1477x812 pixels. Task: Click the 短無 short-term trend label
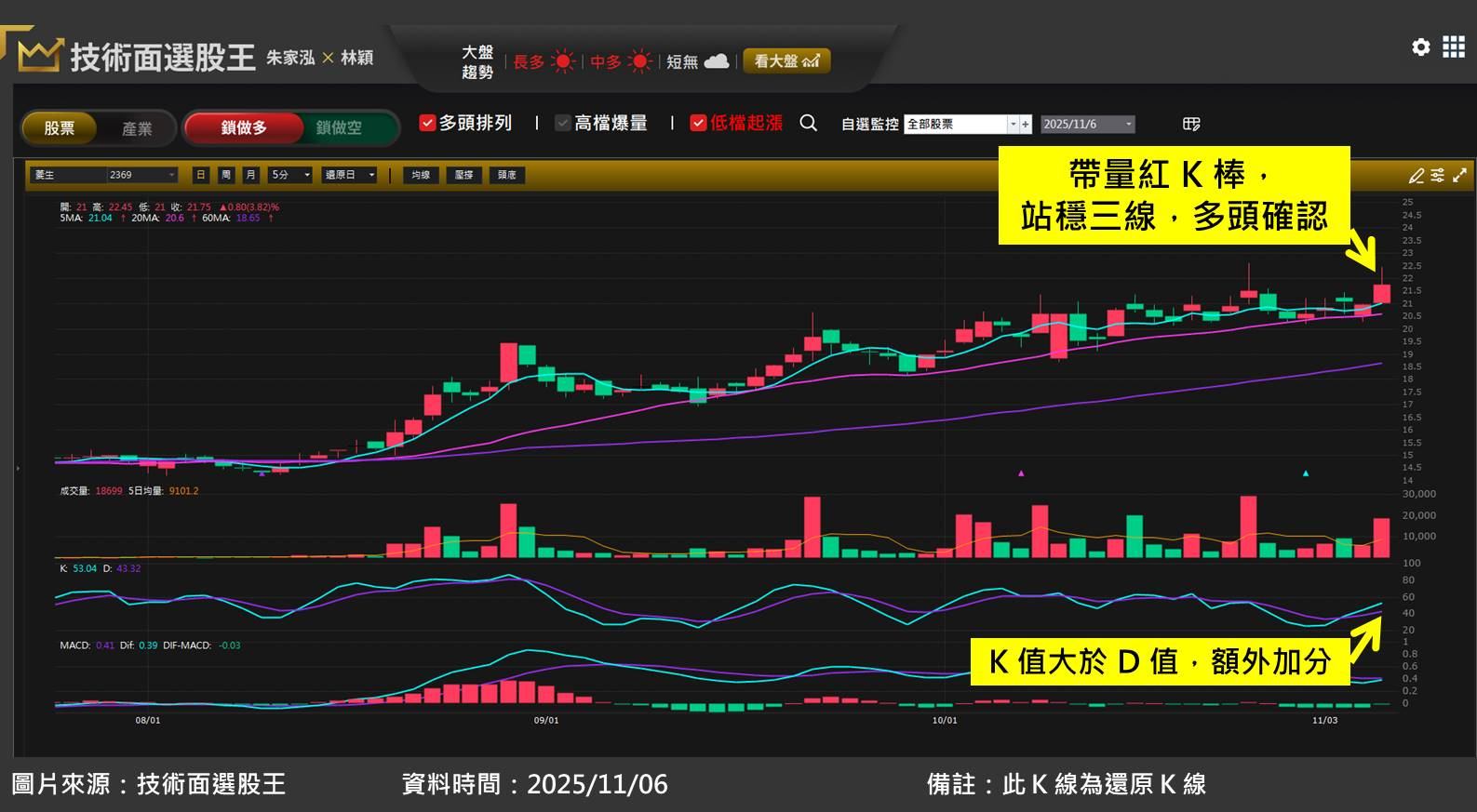click(x=682, y=62)
